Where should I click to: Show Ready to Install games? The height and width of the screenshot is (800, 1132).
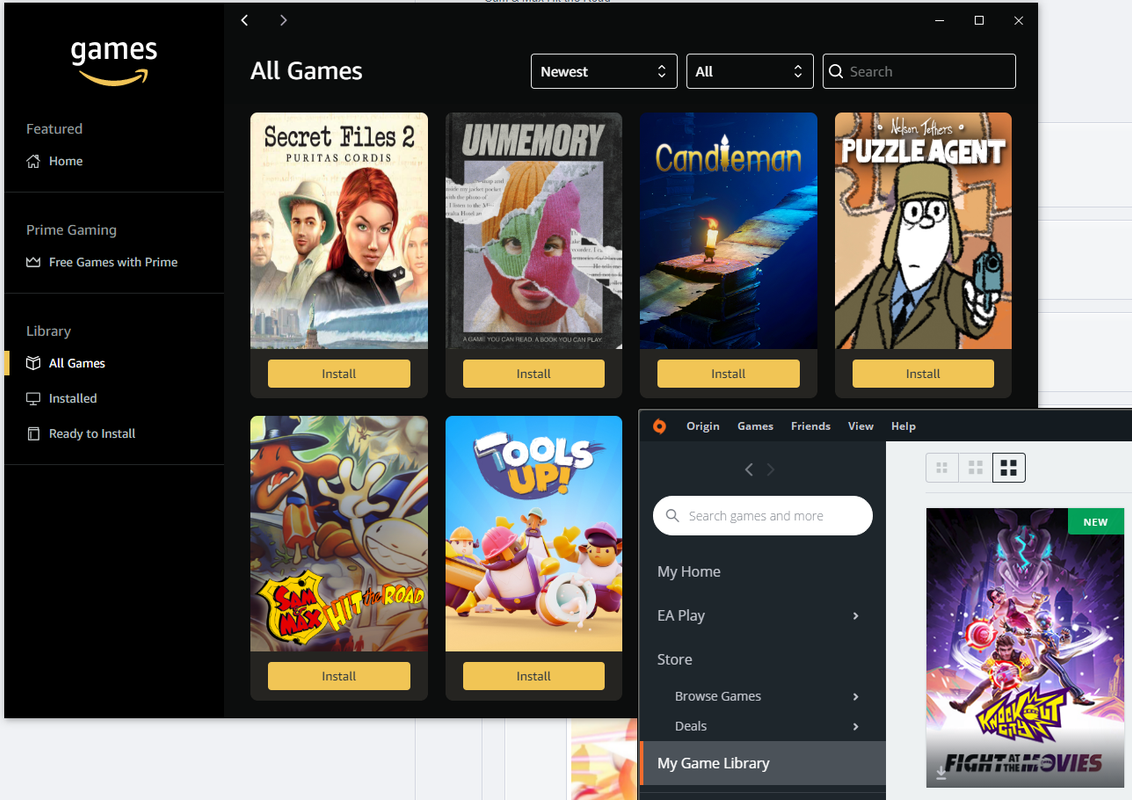92,434
